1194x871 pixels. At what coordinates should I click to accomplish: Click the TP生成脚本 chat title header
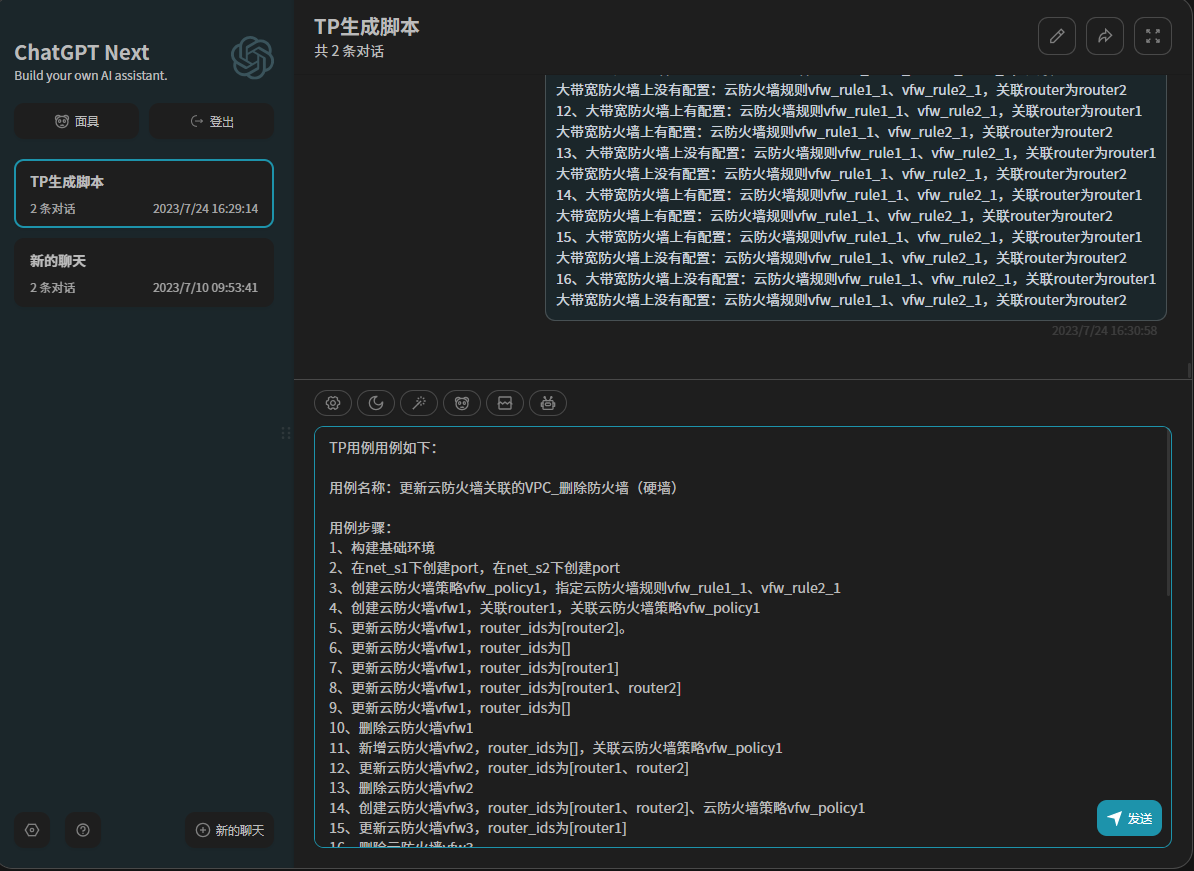pos(367,27)
